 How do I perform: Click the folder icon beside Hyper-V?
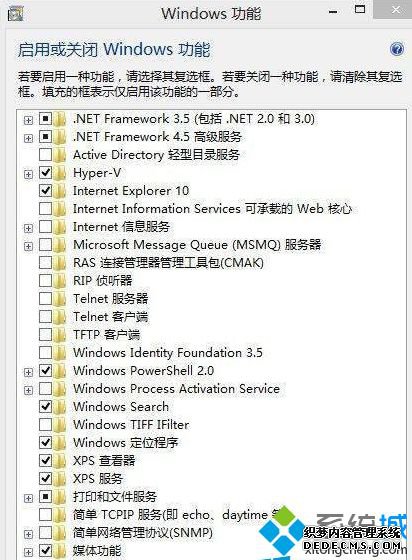(60, 173)
